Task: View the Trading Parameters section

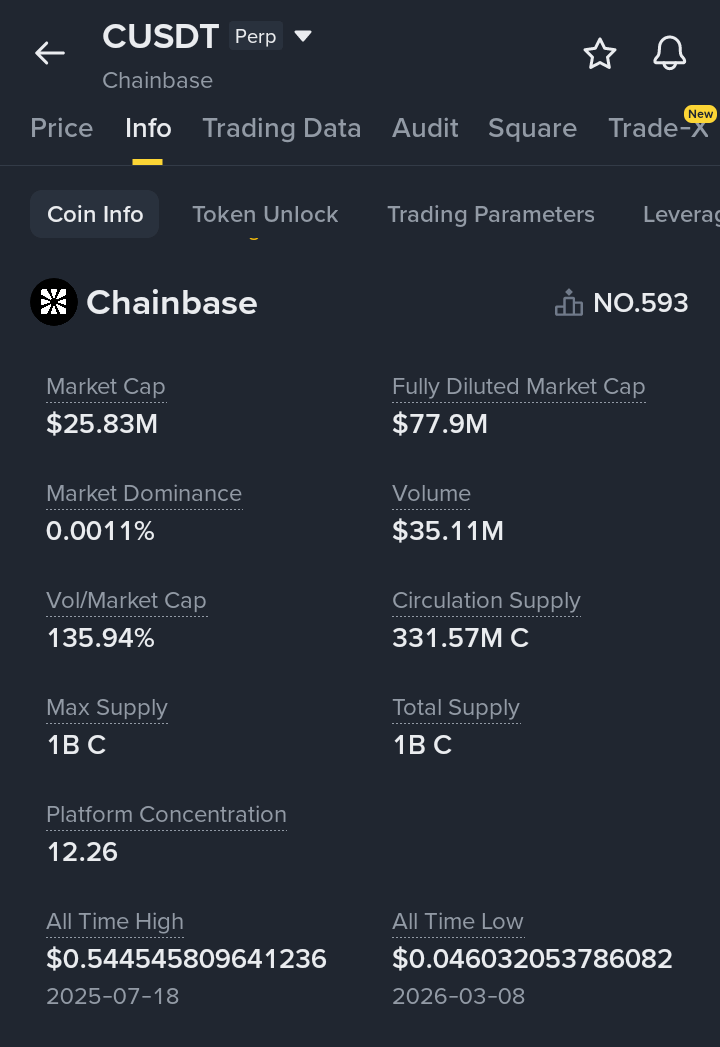Action: tap(490, 214)
